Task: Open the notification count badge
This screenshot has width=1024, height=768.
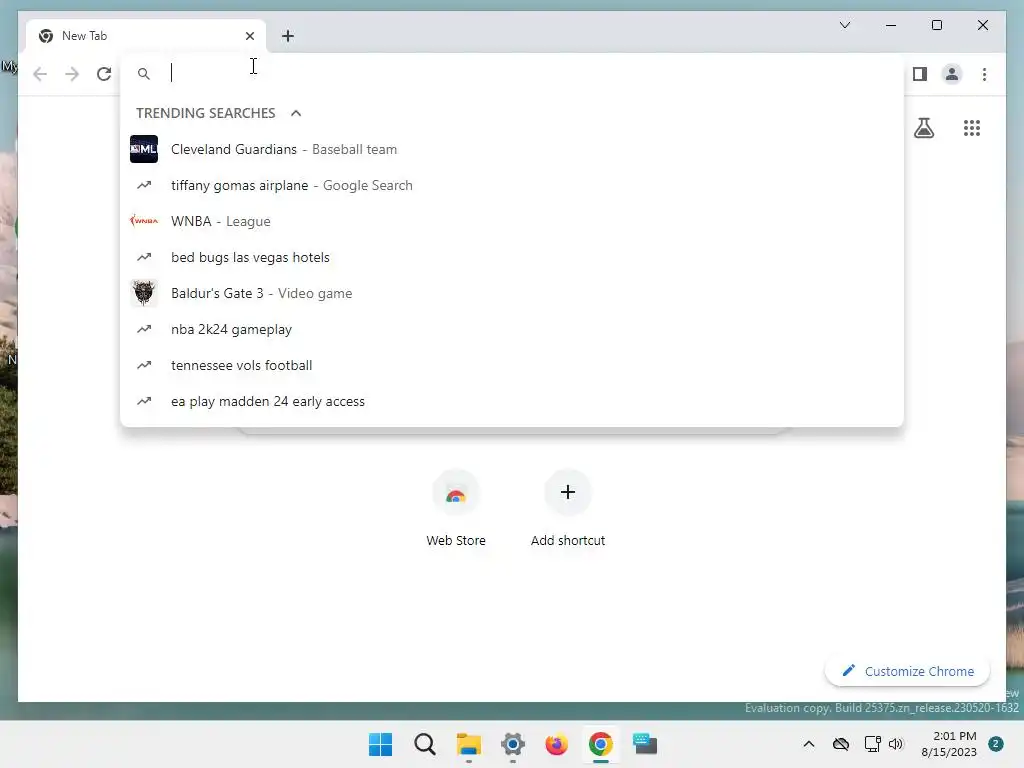Action: [x=996, y=744]
